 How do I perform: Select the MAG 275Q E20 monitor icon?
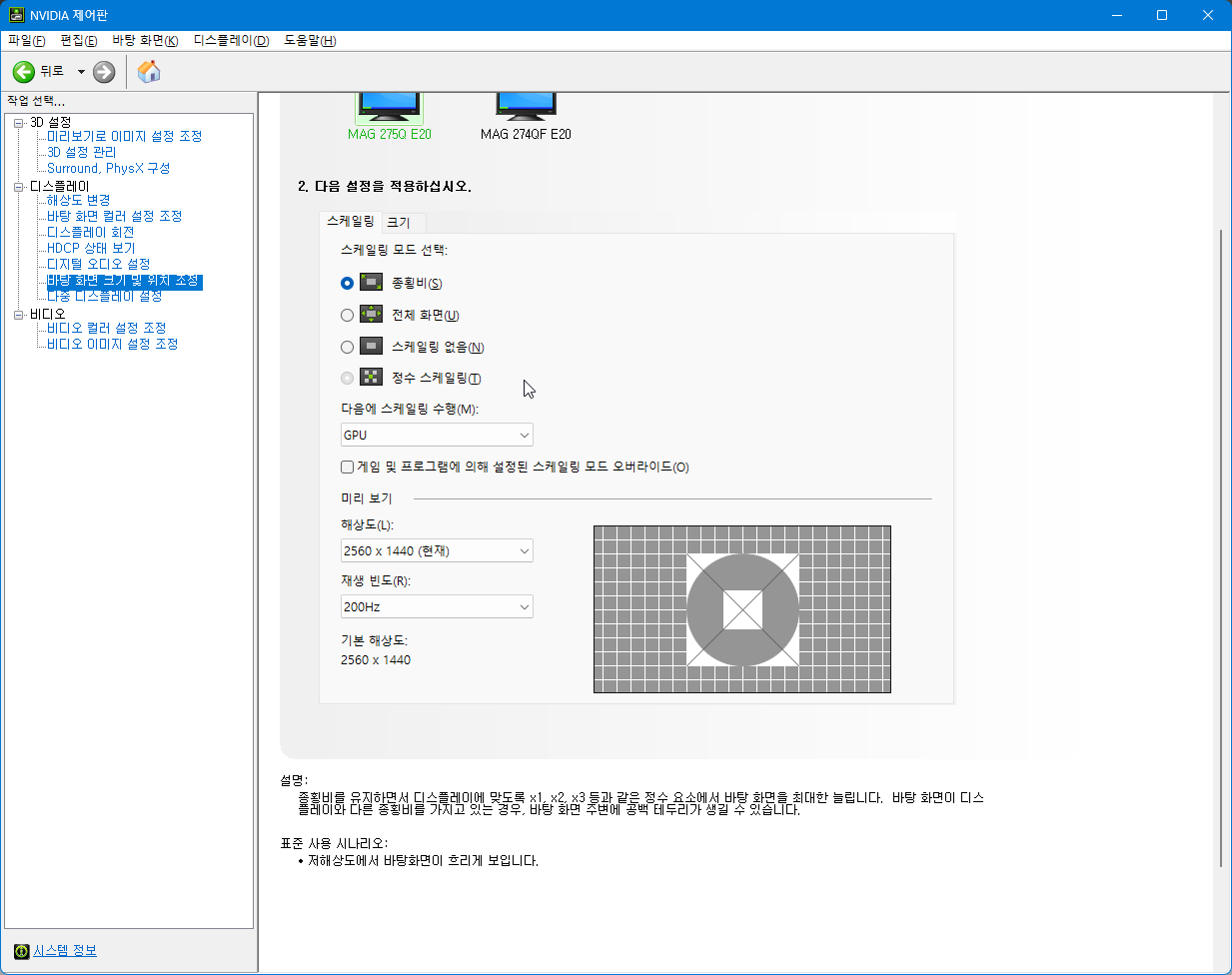(389, 107)
